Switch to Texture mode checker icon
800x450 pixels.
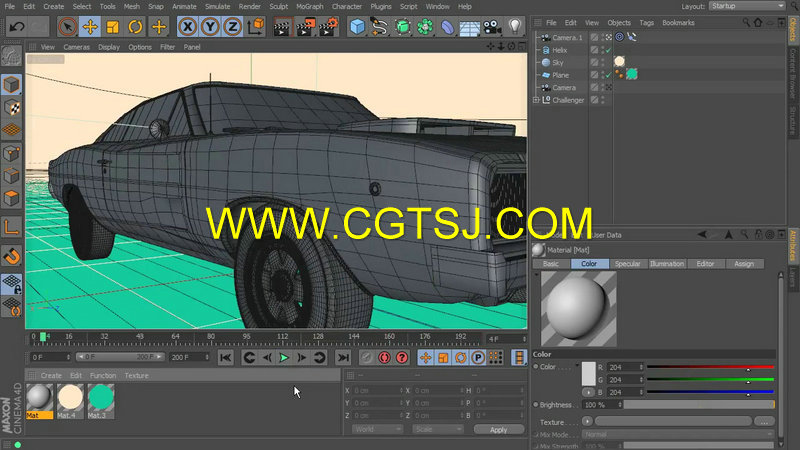click(x=11, y=107)
